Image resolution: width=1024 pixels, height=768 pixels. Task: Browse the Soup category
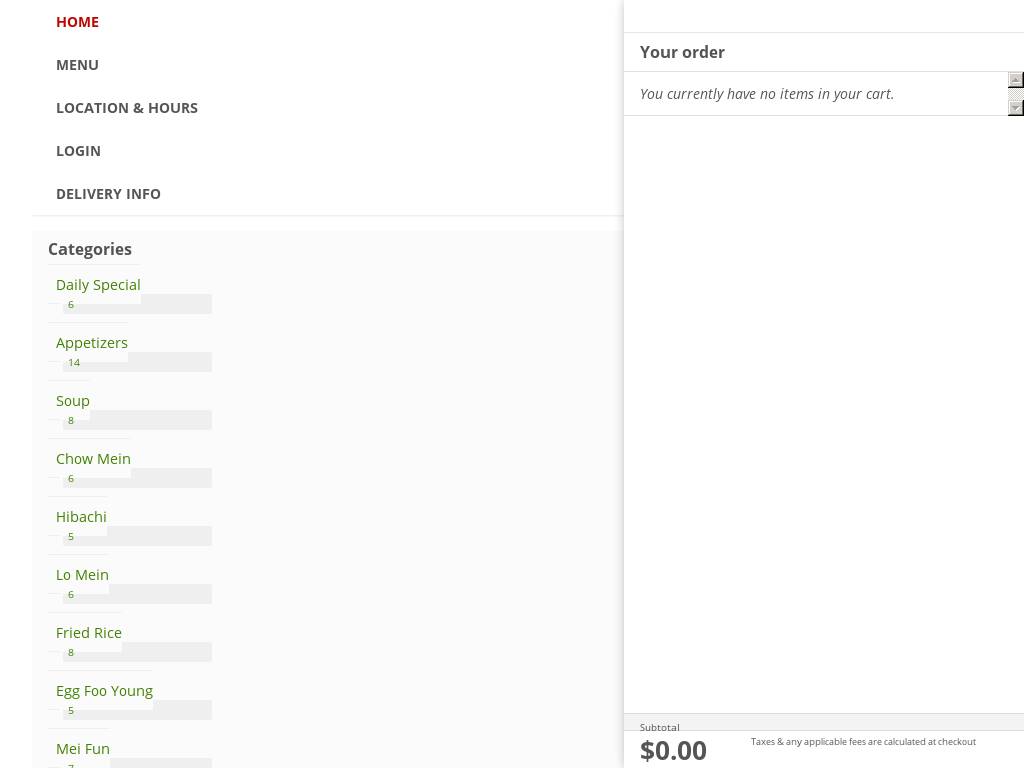73,401
